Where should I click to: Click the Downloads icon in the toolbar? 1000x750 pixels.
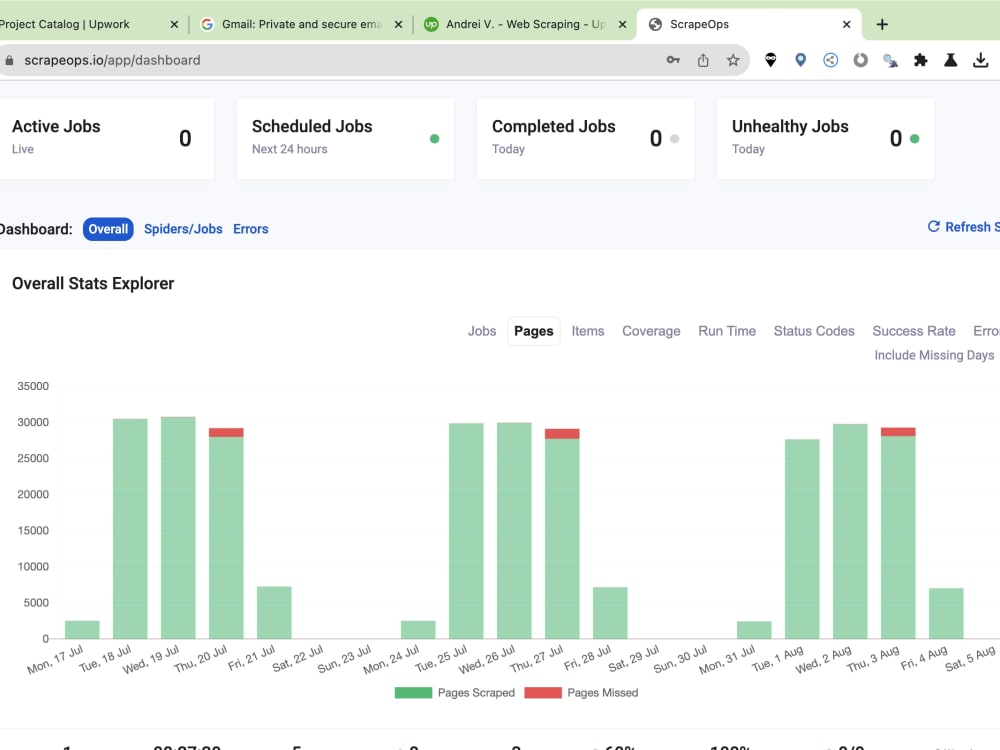[x=981, y=60]
